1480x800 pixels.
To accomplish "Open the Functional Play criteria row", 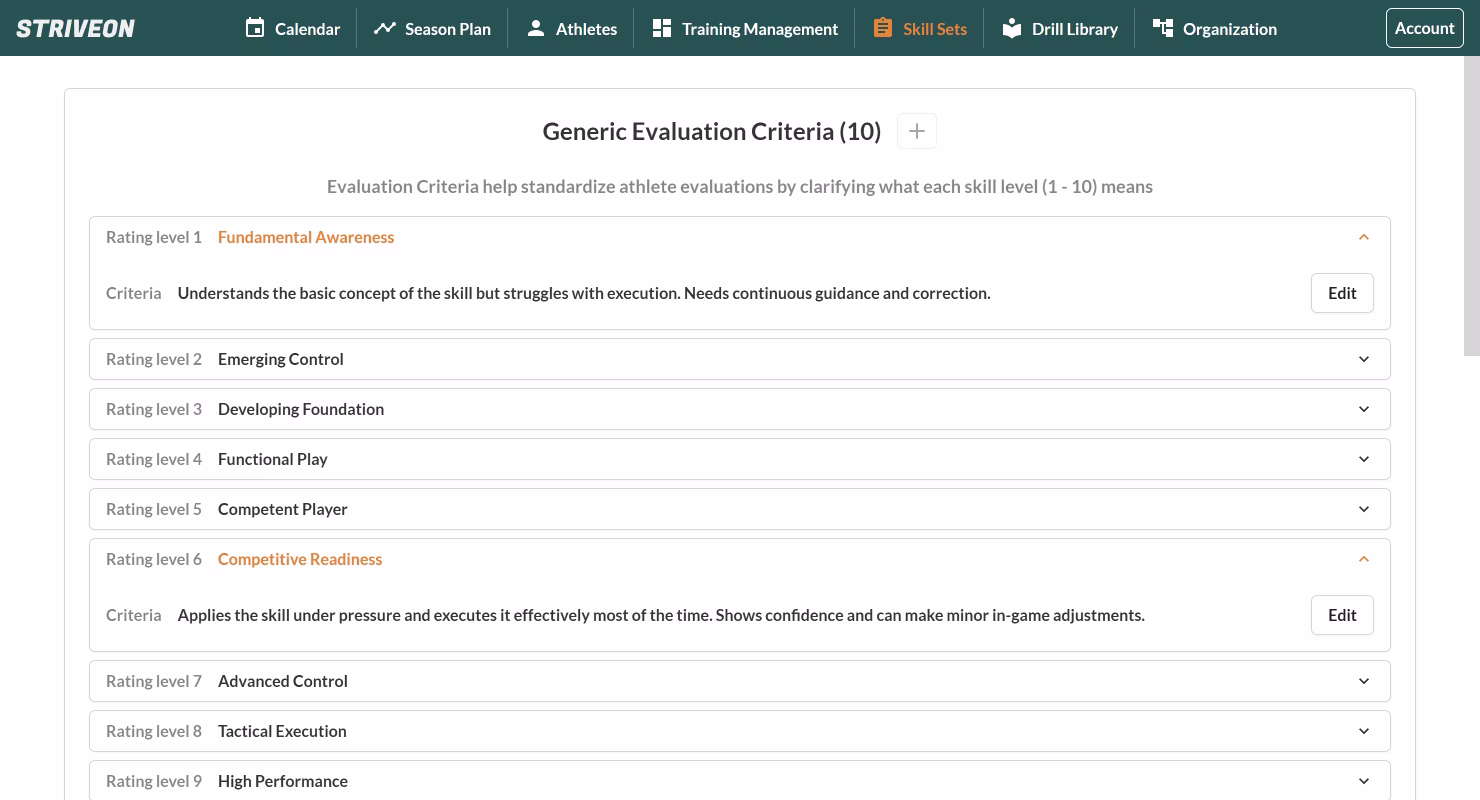I will pyautogui.click(x=739, y=459).
